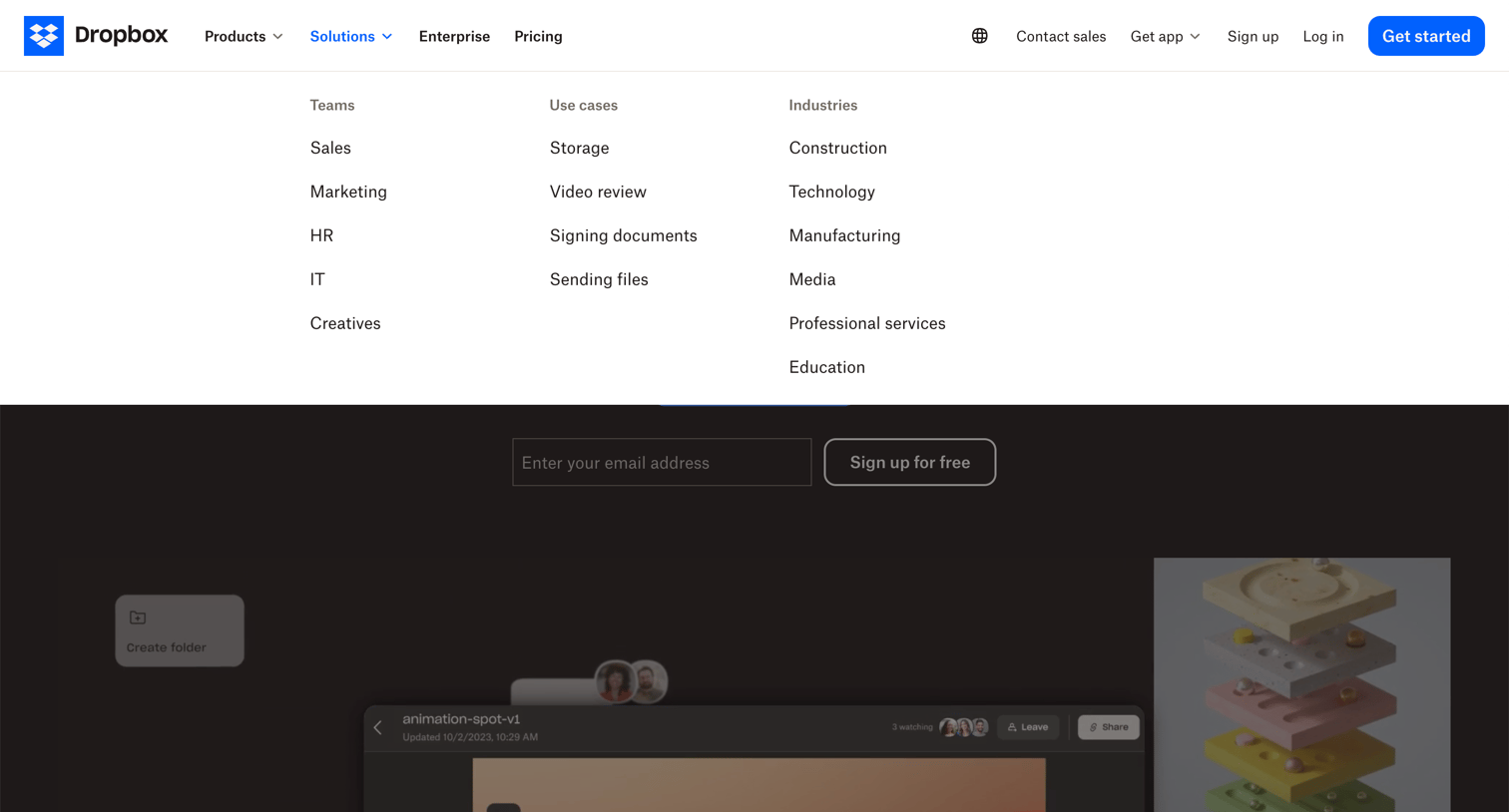
Task: Select IT under Teams
Action: pos(317,279)
